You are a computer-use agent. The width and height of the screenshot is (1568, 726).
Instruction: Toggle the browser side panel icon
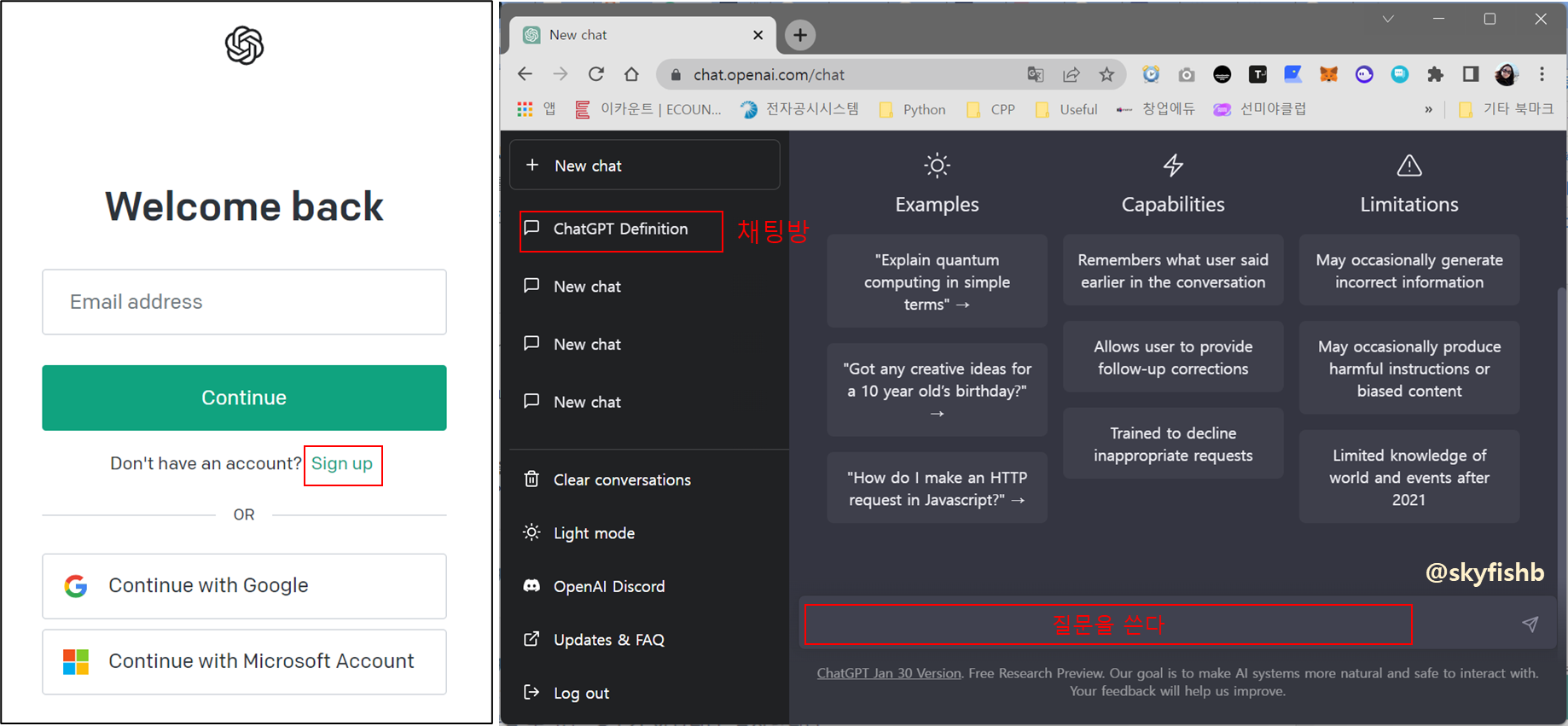1471,74
